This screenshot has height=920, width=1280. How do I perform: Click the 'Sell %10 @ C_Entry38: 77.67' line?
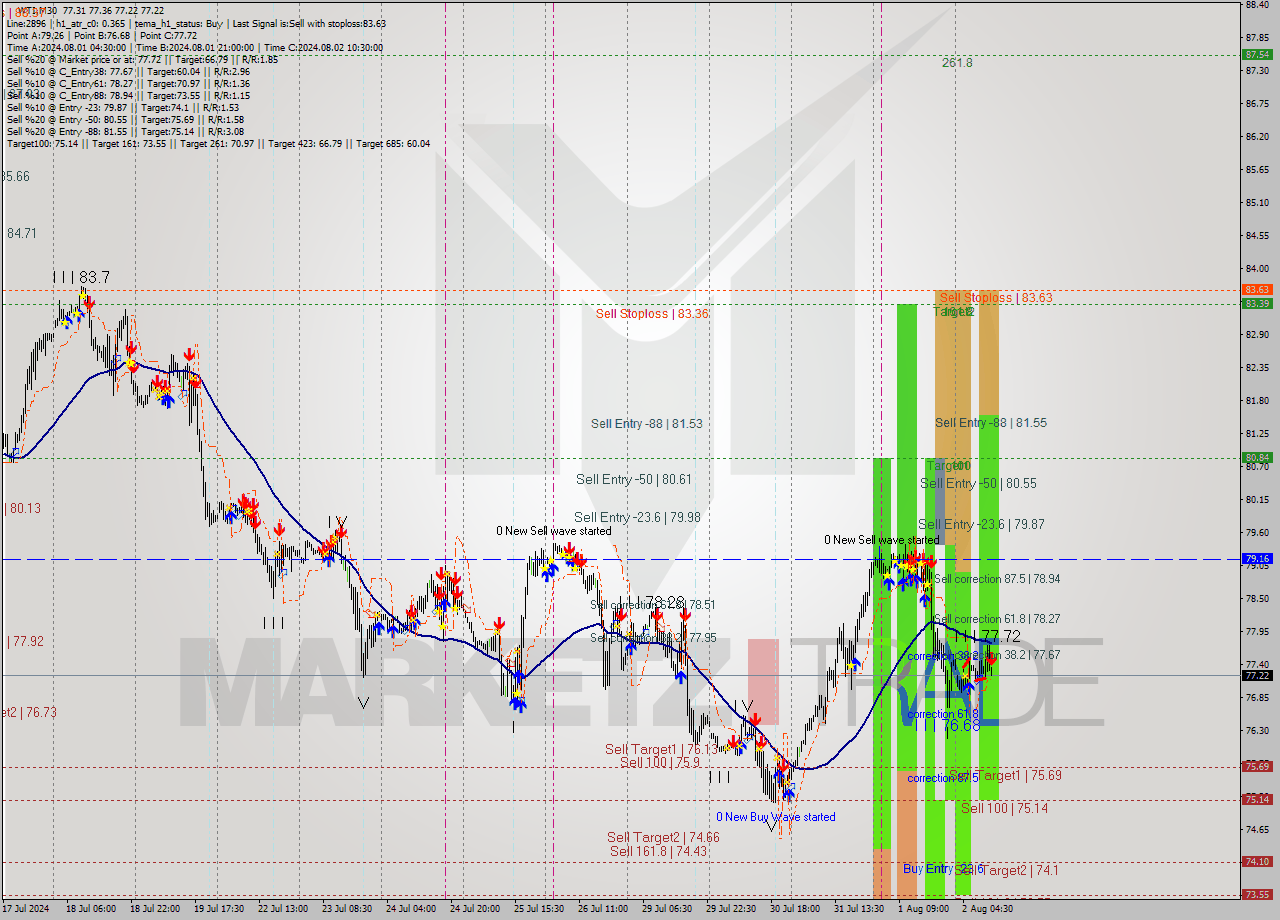[128, 72]
